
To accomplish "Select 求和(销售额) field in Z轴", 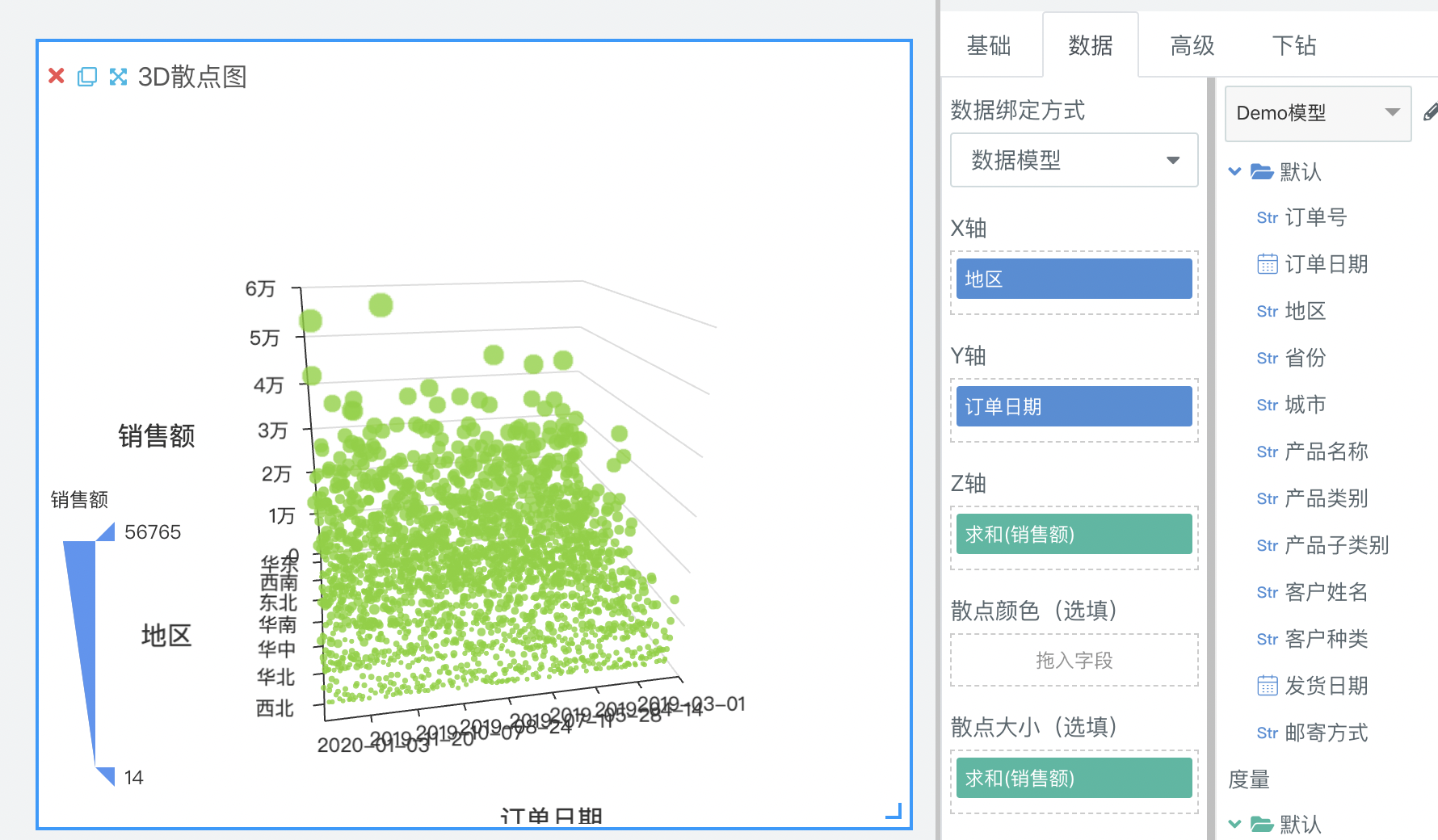I will pos(1074,534).
